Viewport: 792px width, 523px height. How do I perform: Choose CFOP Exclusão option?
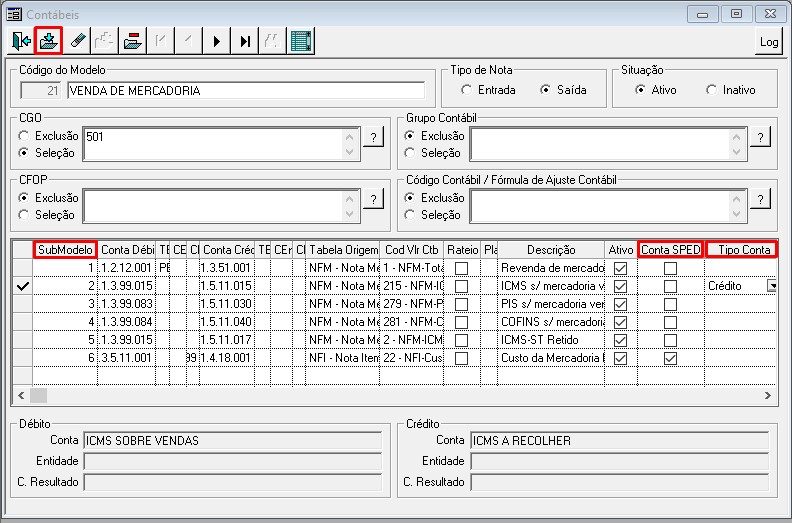click(48, 198)
